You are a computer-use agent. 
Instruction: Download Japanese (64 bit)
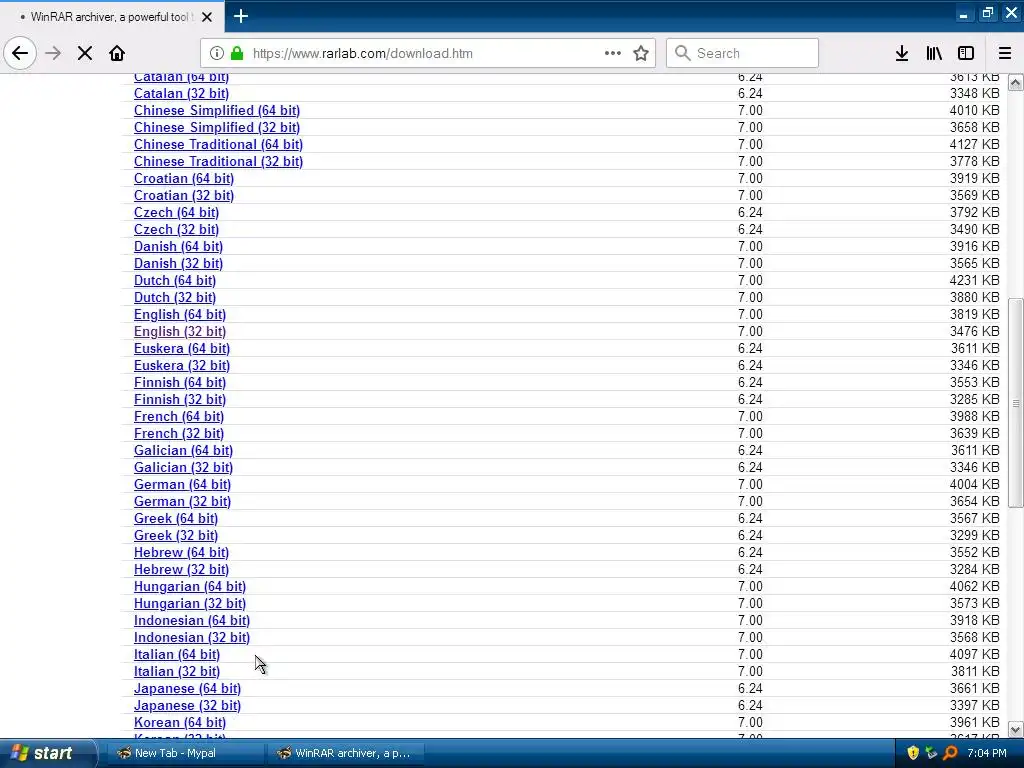tap(187, 688)
